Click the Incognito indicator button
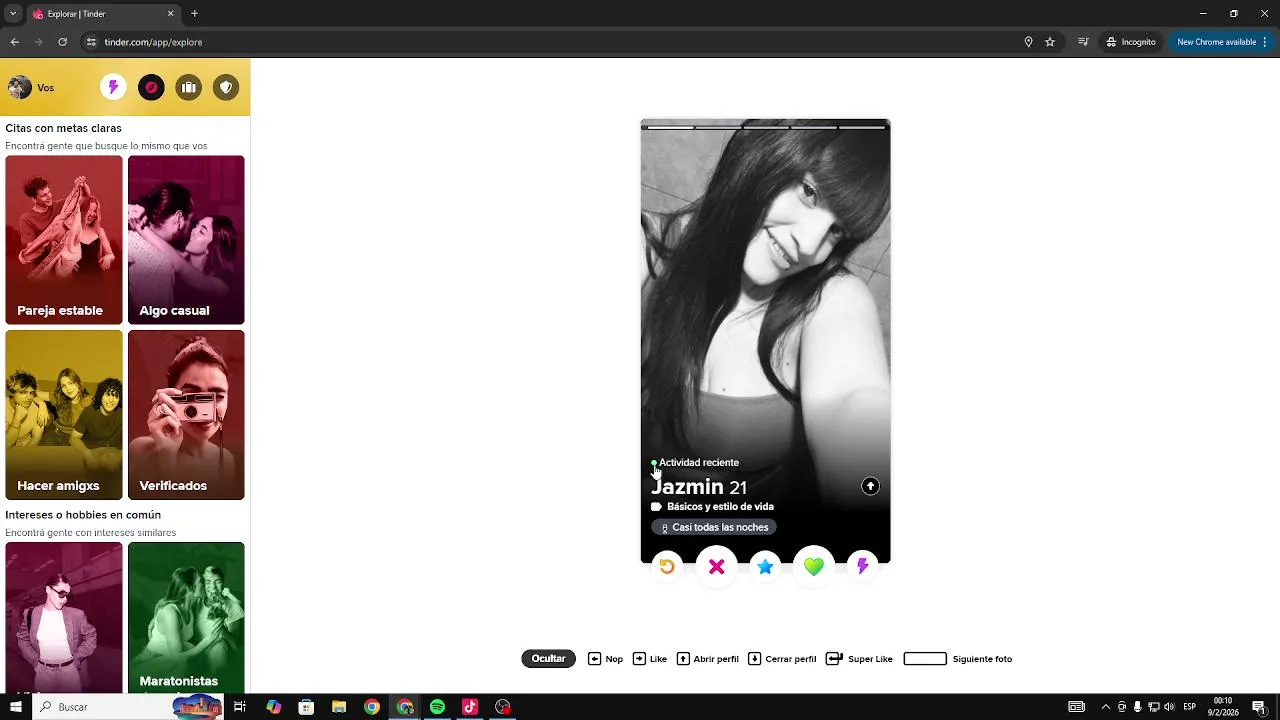The width and height of the screenshot is (1280, 720). coord(1131,42)
